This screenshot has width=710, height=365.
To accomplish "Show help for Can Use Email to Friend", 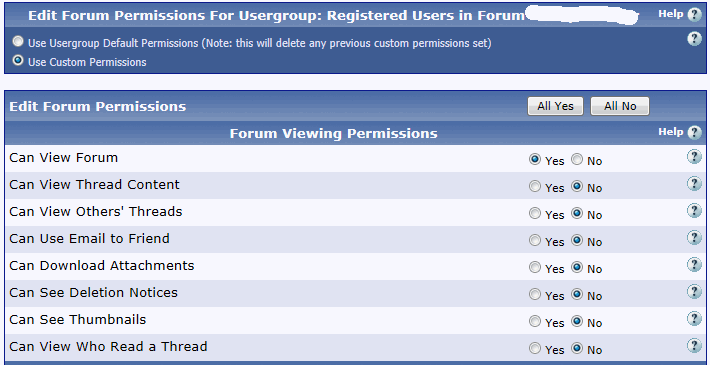I will click(x=694, y=238).
